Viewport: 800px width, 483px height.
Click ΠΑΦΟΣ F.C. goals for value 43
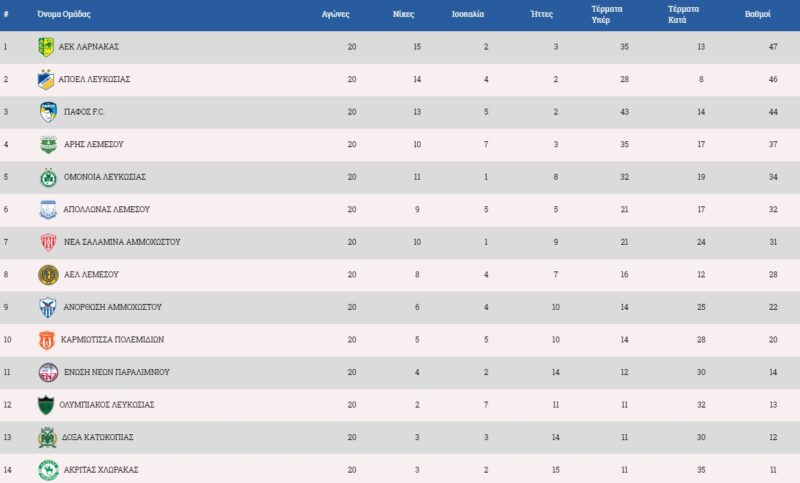[624, 112]
